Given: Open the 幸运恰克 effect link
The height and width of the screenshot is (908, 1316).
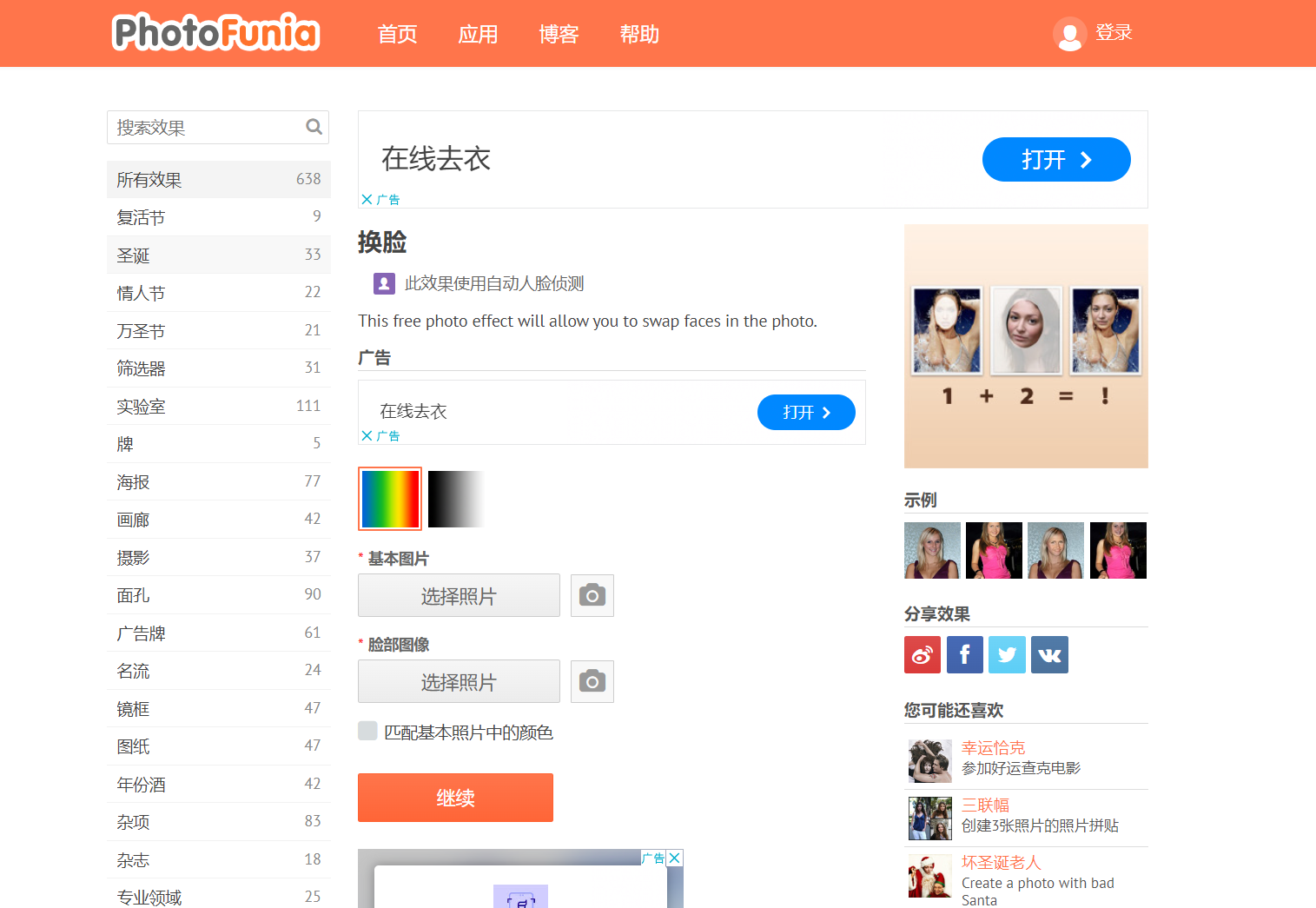Looking at the screenshot, I should (x=993, y=747).
